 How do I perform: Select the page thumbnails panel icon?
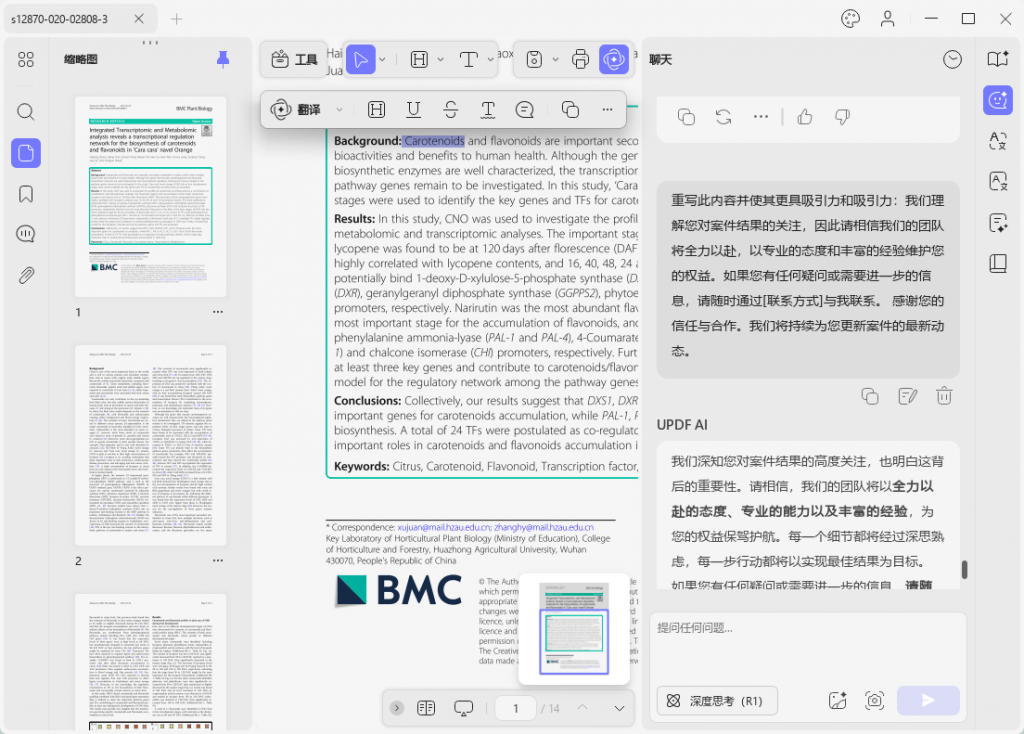(x=25, y=153)
